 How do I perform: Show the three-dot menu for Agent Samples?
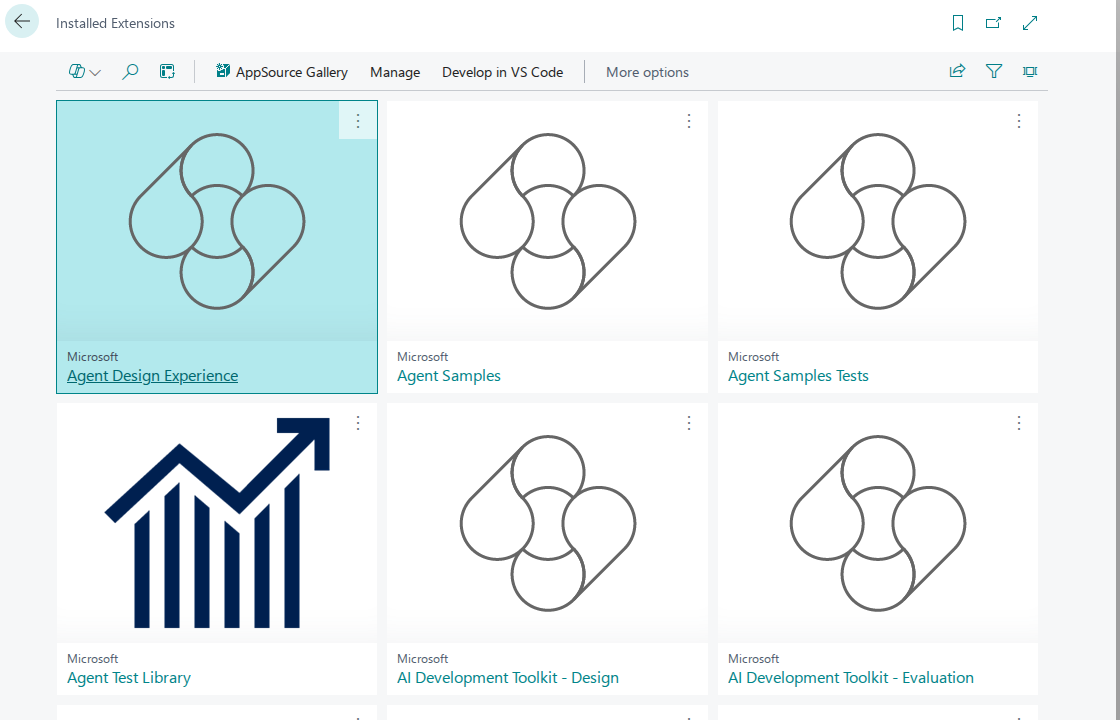click(x=689, y=121)
